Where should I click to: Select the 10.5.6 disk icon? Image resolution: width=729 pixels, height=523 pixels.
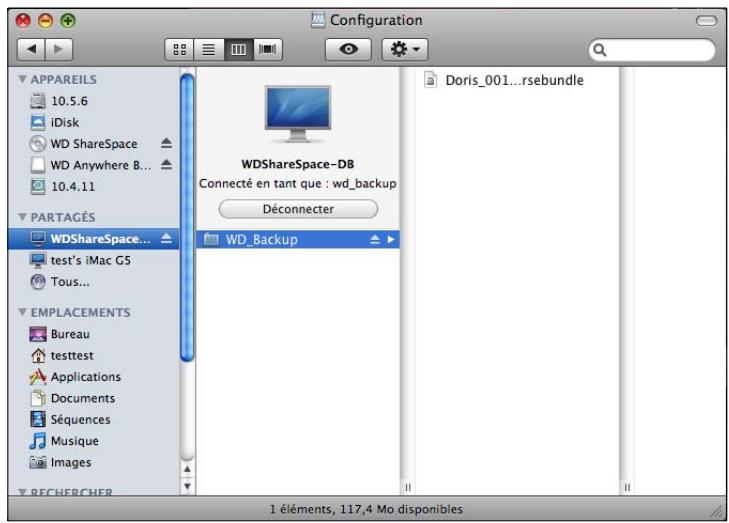click(x=38, y=100)
